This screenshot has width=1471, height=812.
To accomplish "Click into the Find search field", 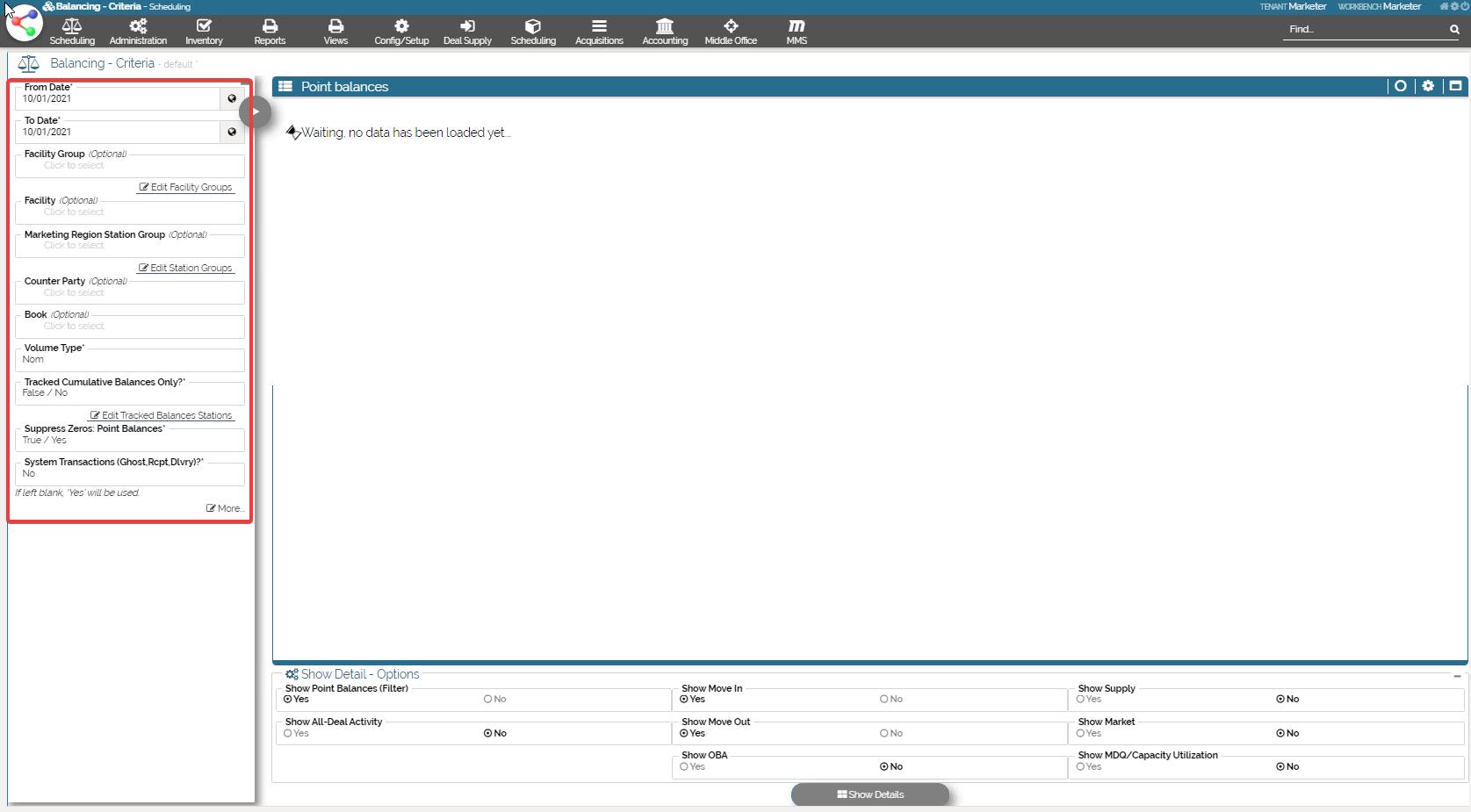I will point(1361,30).
